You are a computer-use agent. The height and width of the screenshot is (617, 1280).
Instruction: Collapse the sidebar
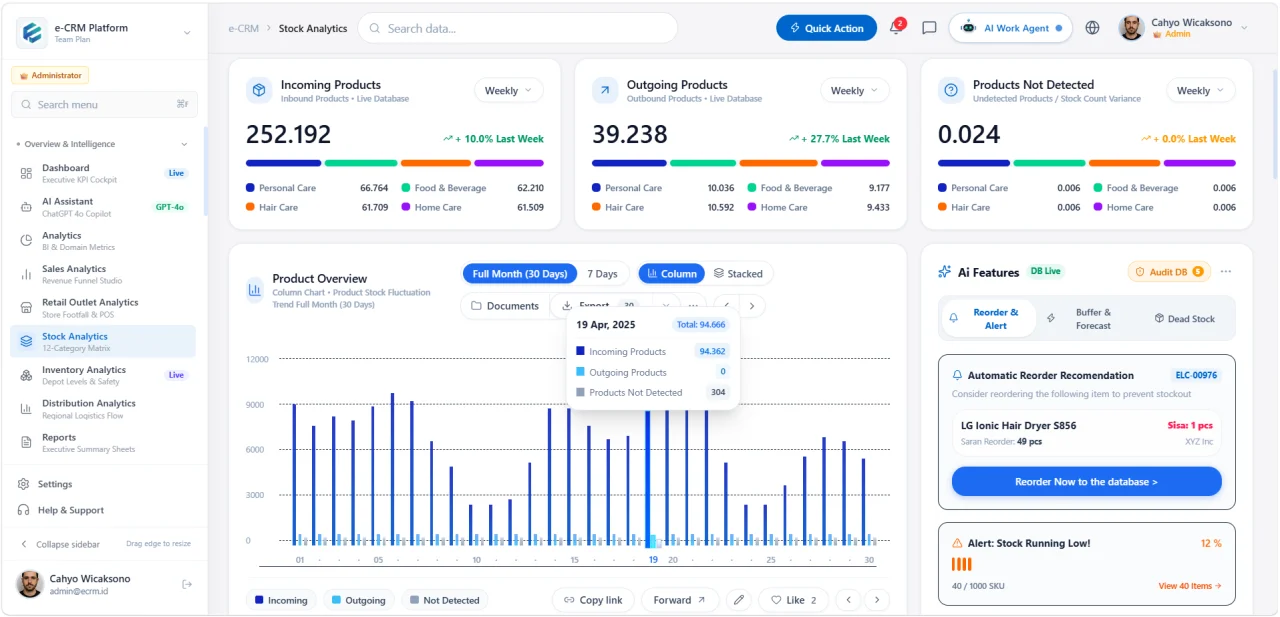pos(60,544)
